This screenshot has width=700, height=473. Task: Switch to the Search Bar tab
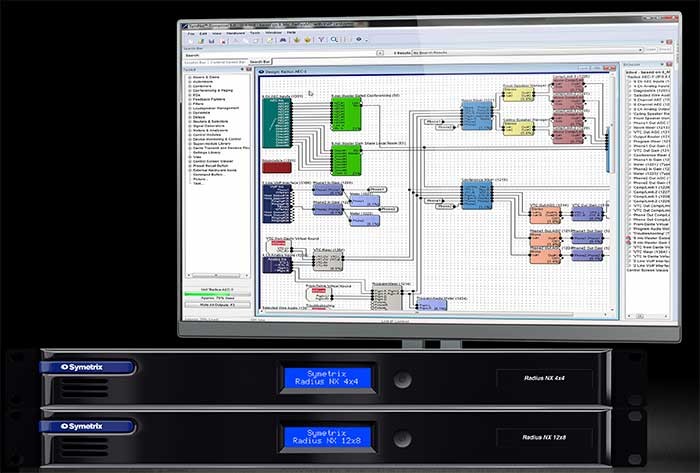click(x=259, y=62)
